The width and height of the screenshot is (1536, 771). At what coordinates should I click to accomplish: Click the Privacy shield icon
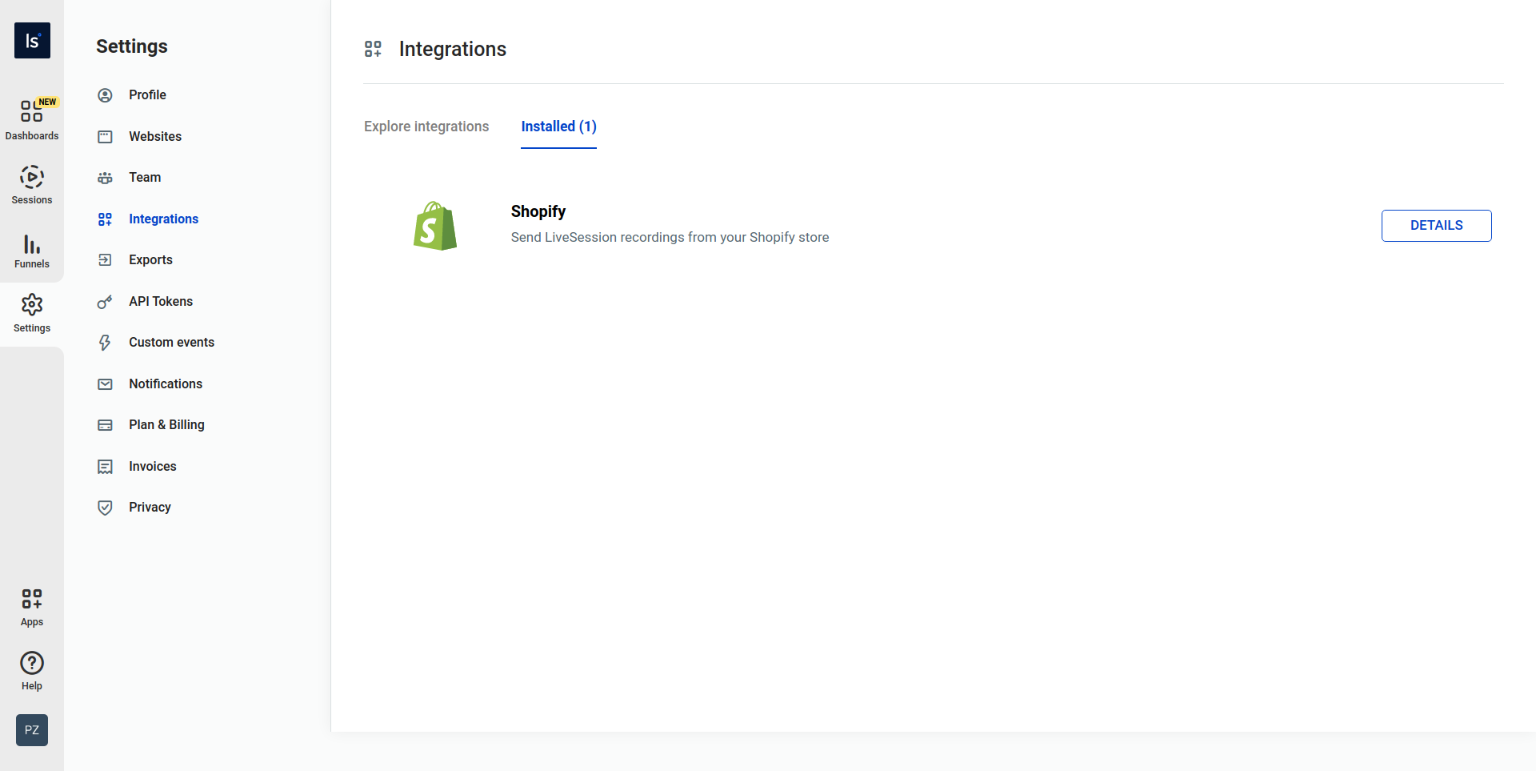pyautogui.click(x=105, y=508)
